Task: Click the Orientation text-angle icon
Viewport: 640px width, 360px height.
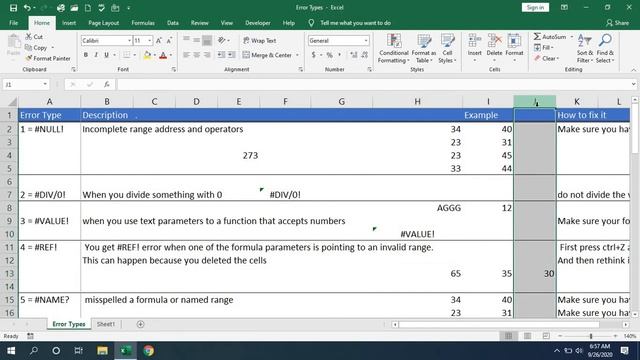Action: coord(222,40)
